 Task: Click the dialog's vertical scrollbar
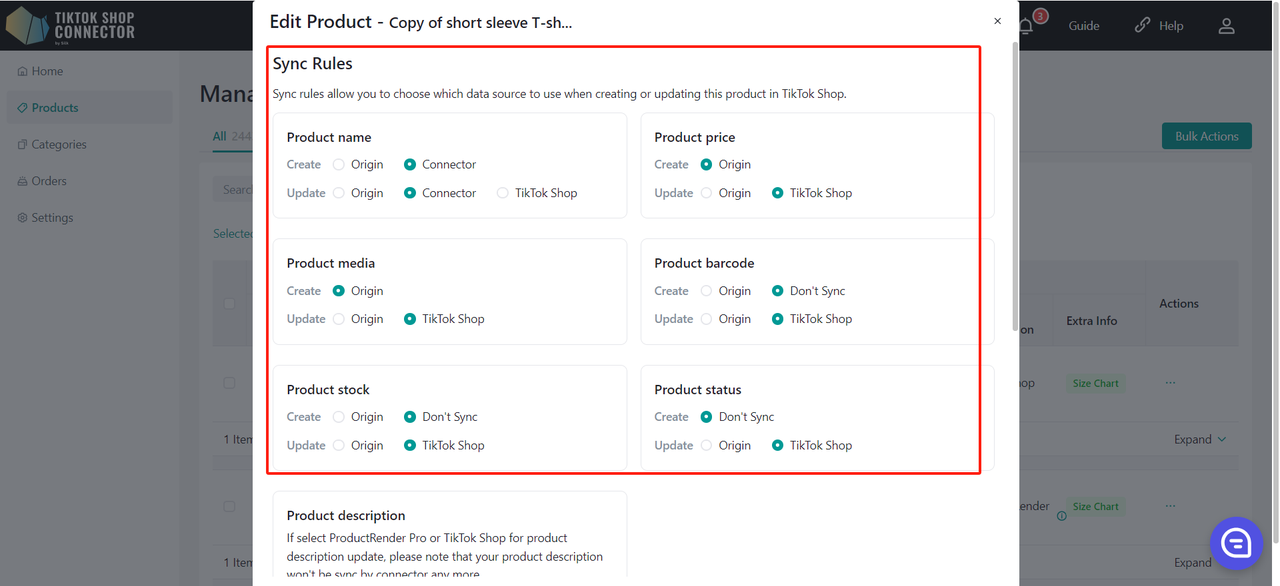(1015, 150)
